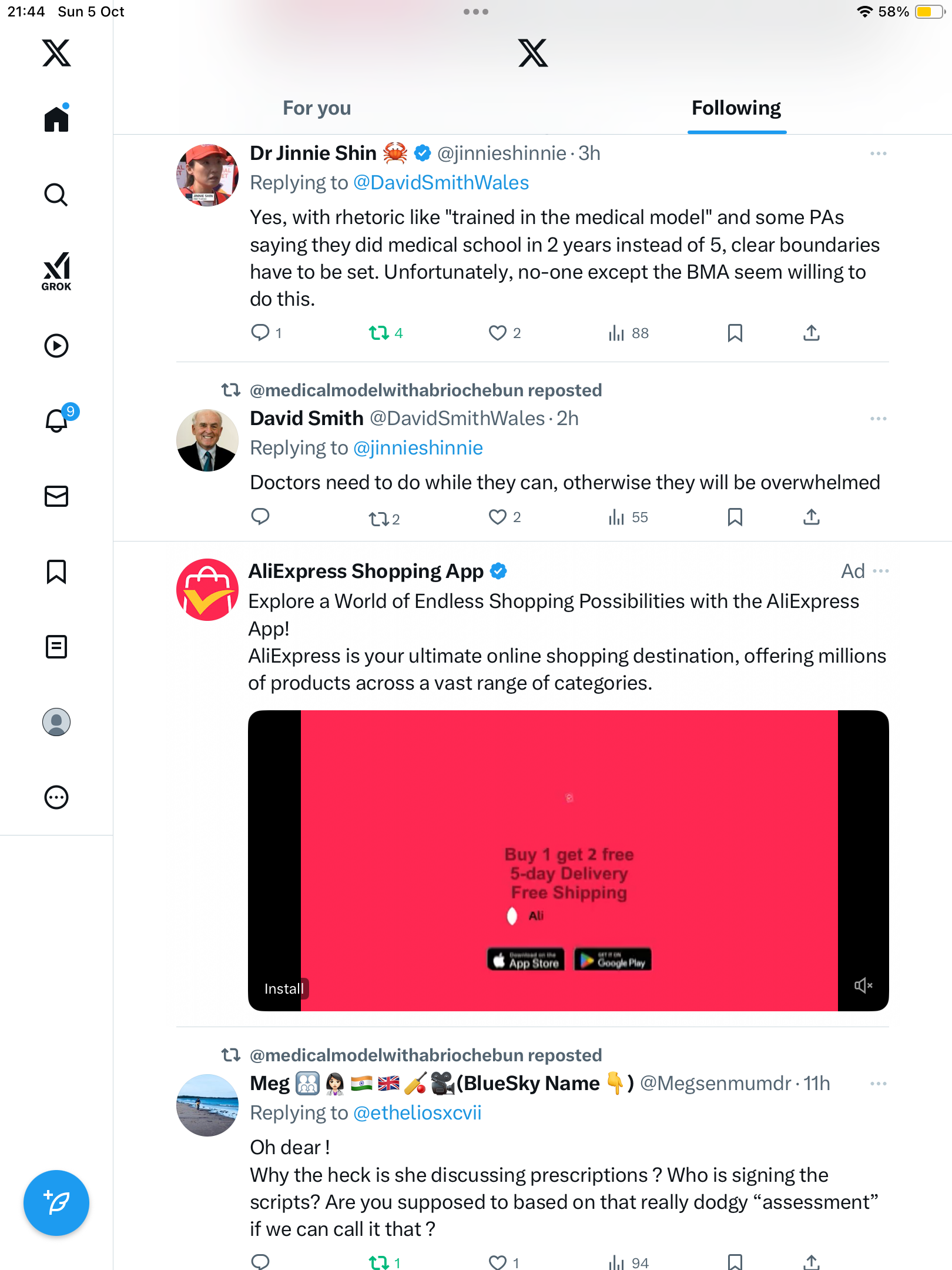Like Dr Jinnie Shin's reply
952x1270 pixels.
click(x=497, y=333)
